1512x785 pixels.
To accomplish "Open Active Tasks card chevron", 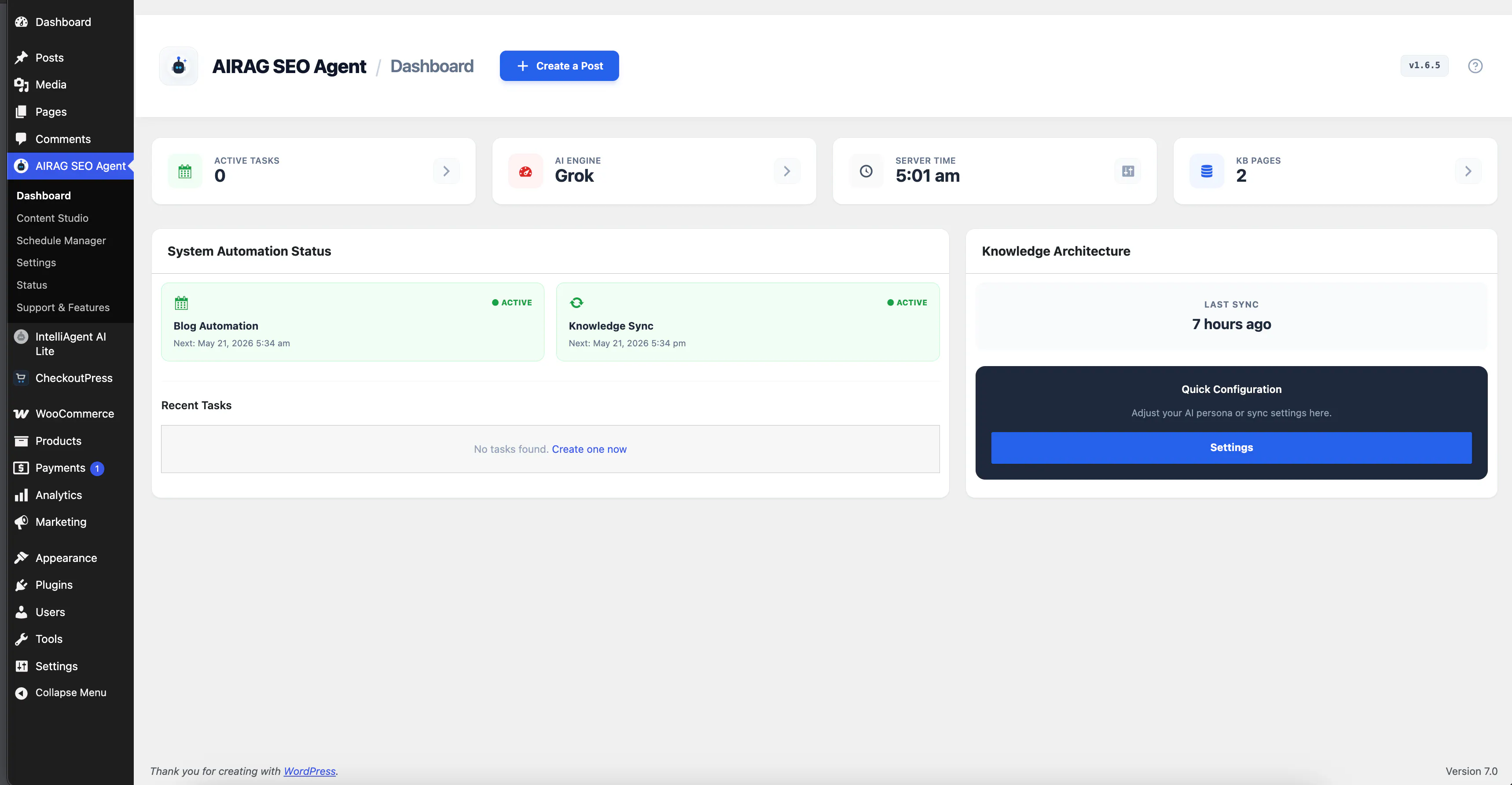I will [x=446, y=171].
